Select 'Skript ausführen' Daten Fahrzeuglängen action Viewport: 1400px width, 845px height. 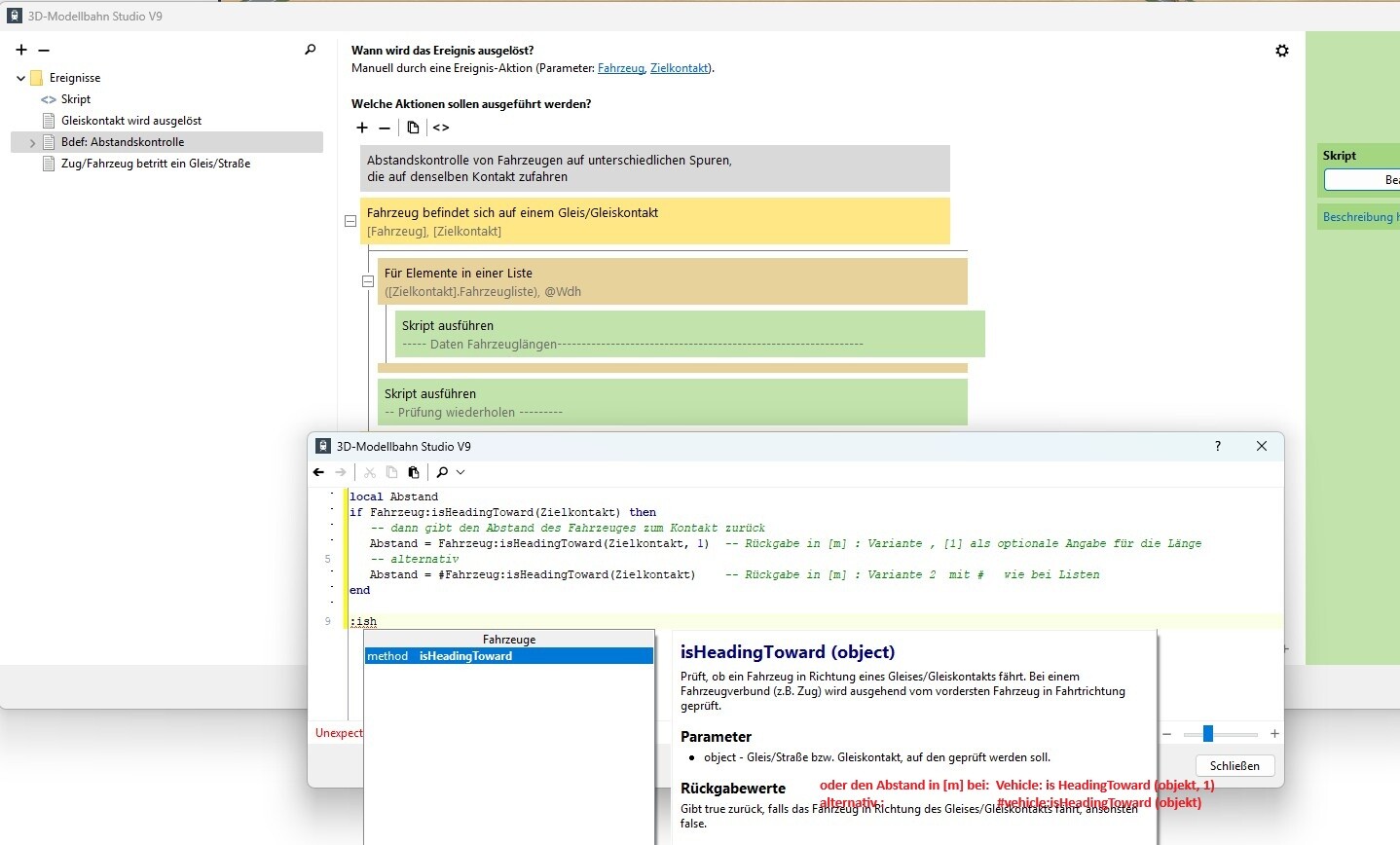(690, 334)
